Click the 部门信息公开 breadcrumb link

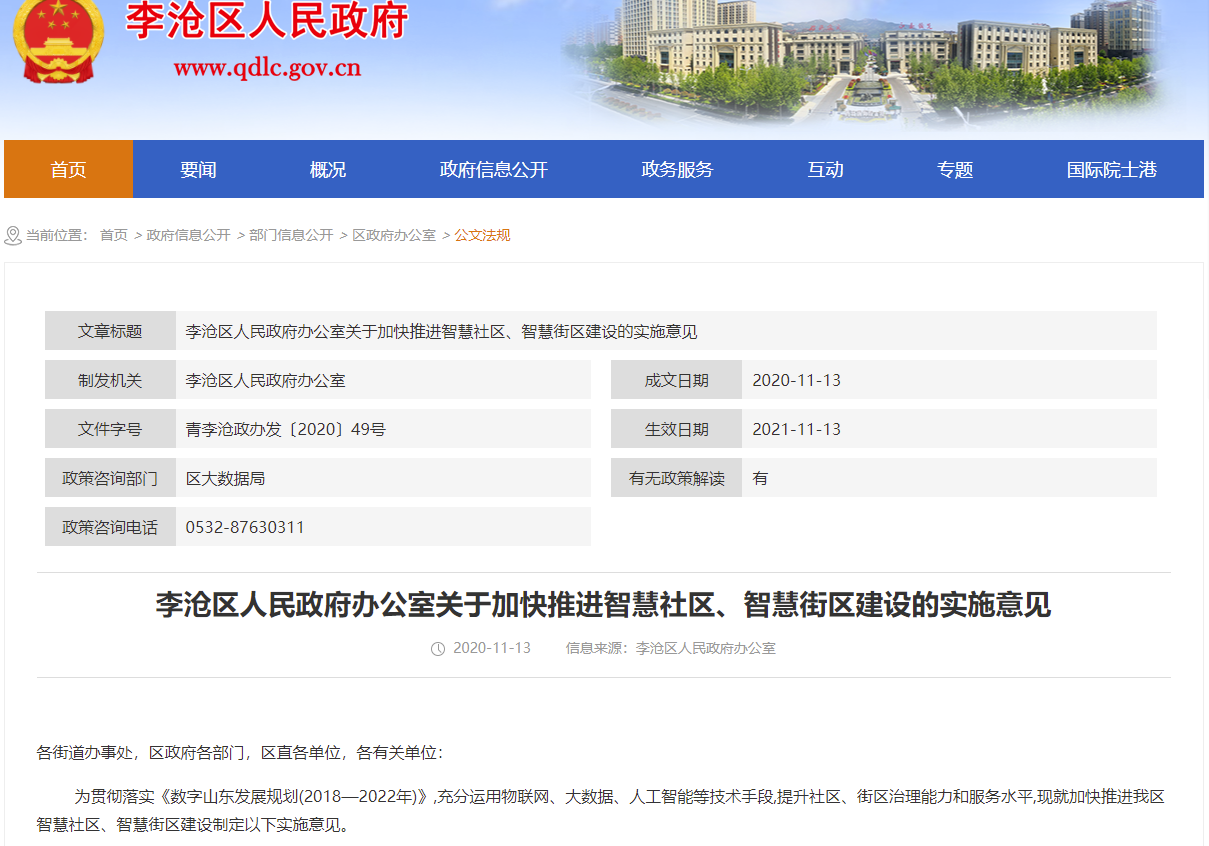(x=291, y=236)
